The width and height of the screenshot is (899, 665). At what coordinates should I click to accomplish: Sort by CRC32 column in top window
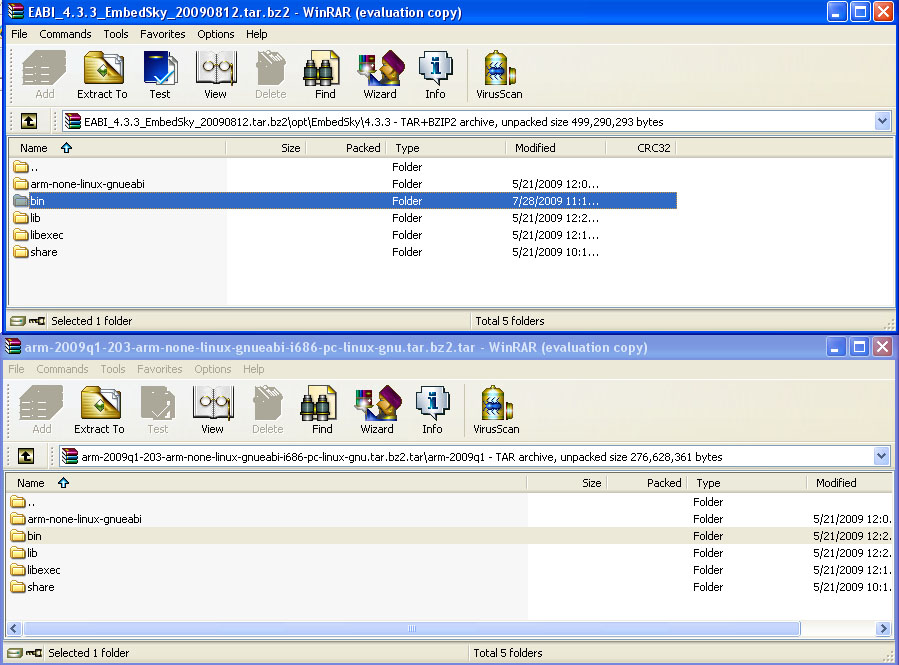tap(641, 148)
